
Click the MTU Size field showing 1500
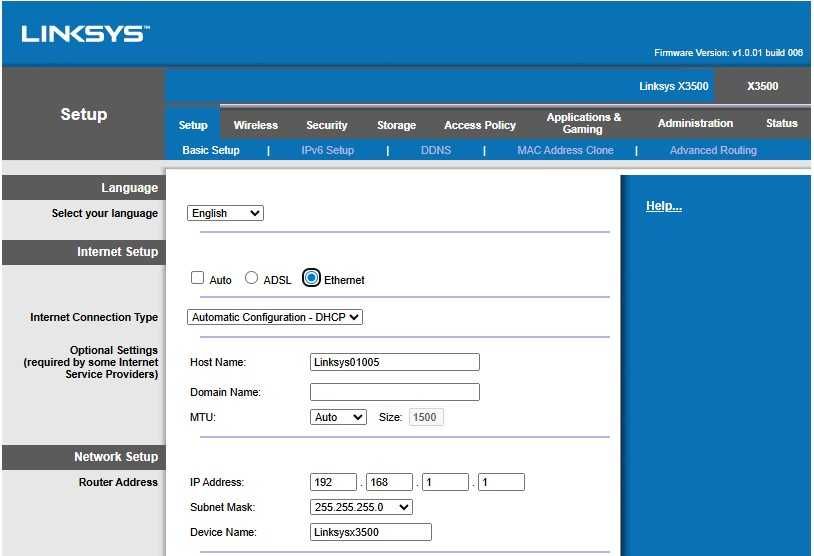[x=426, y=417]
